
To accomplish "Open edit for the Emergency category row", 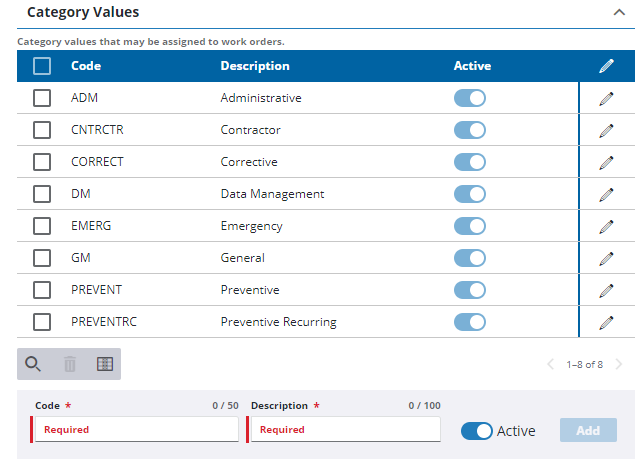I will 606,226.
